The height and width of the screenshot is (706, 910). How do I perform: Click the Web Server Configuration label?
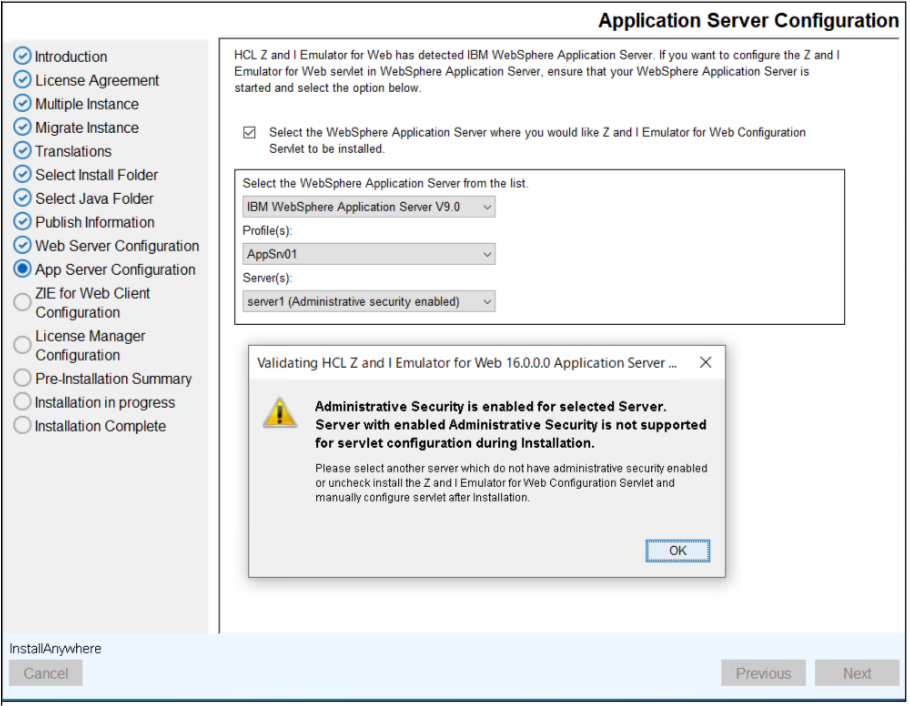pos(117,246)
